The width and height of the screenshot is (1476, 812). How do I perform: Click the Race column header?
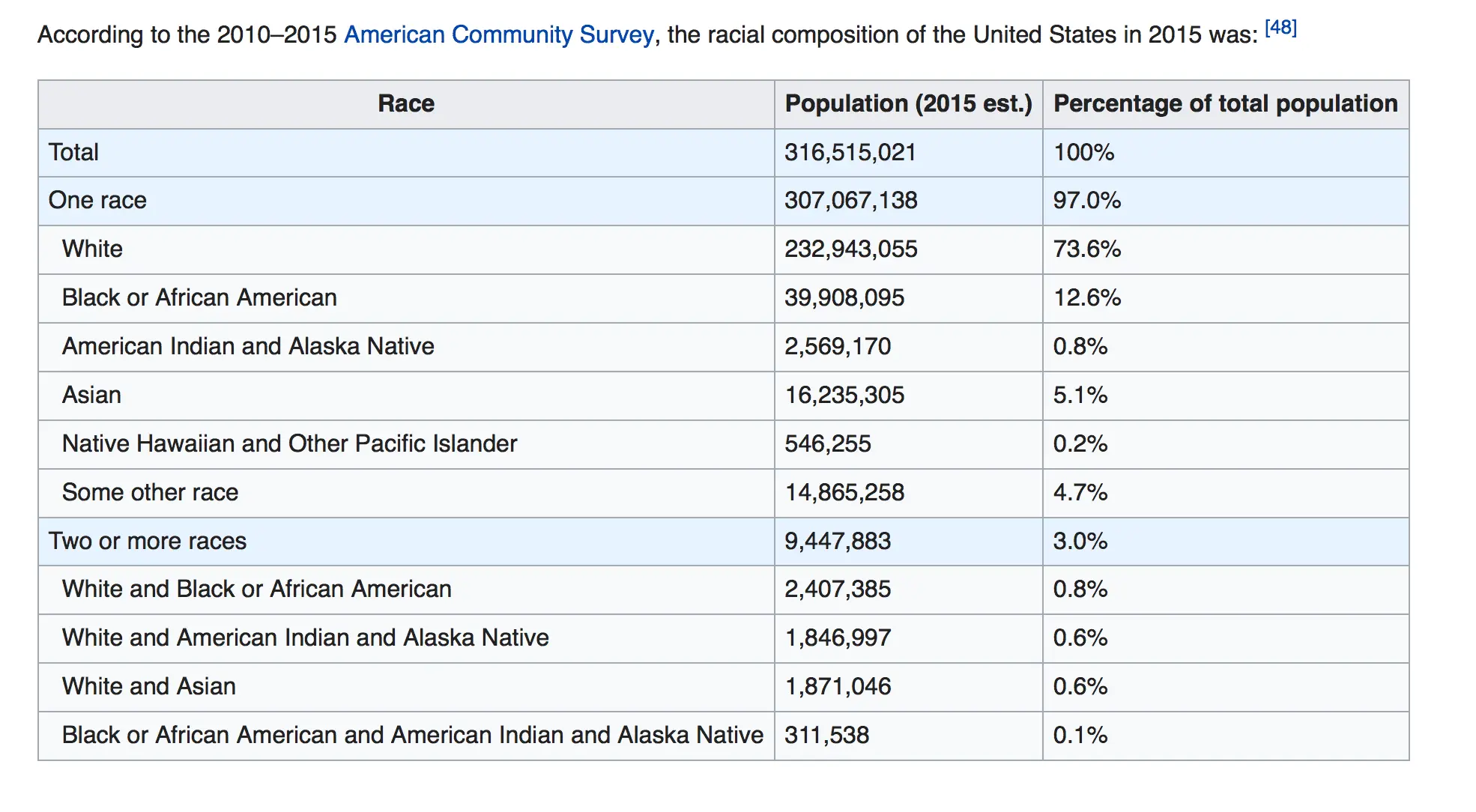point(405,103)
